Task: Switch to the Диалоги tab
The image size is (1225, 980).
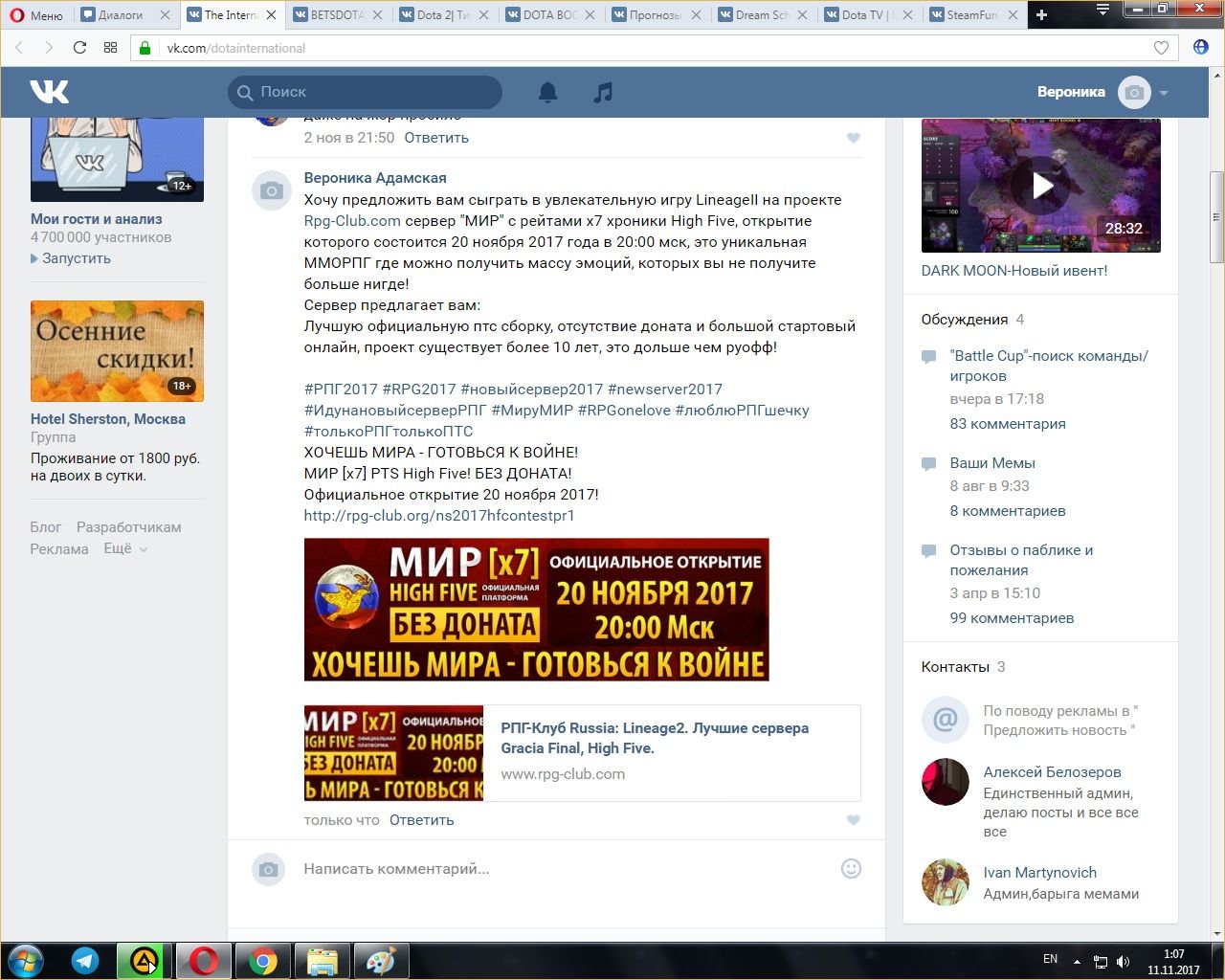Action: [x=126, y=14]
